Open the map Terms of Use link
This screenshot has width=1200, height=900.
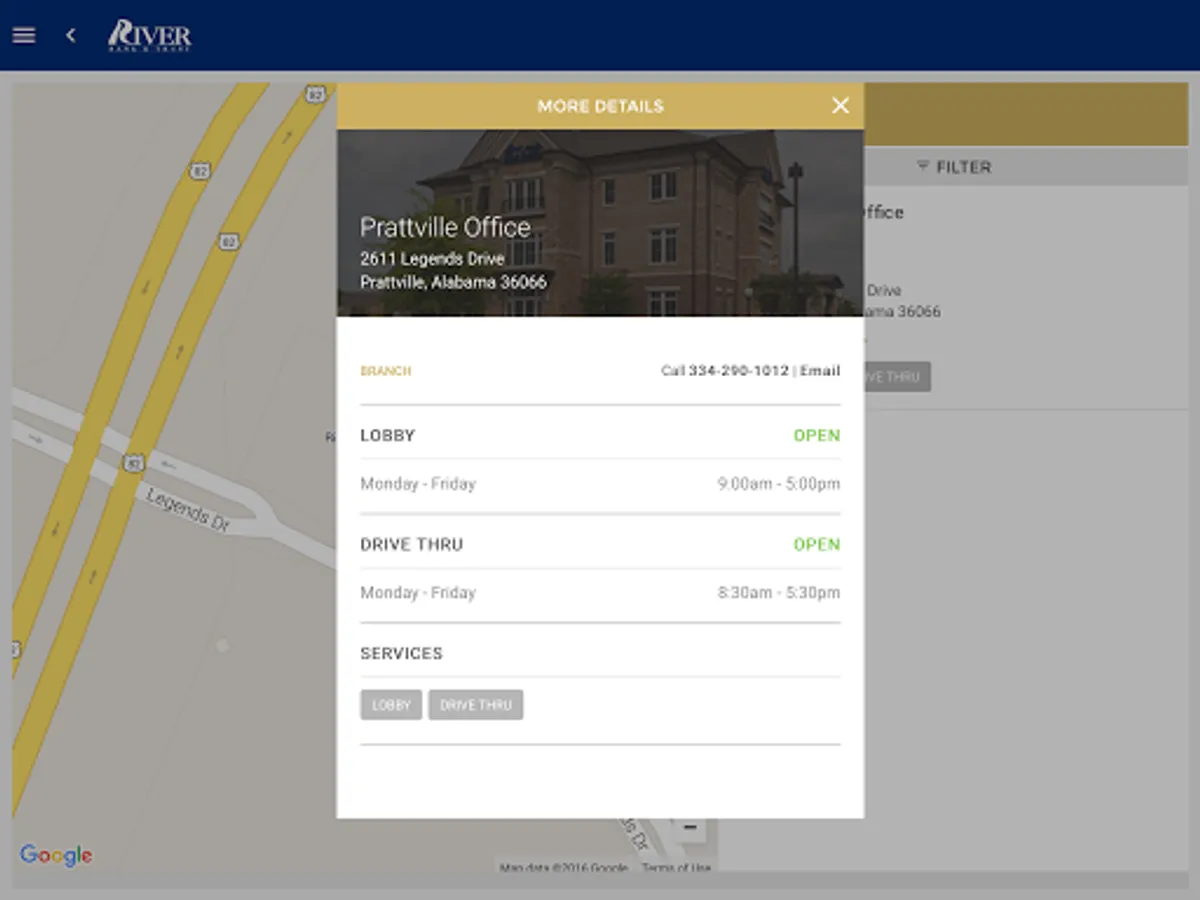(x=676, y=868)
